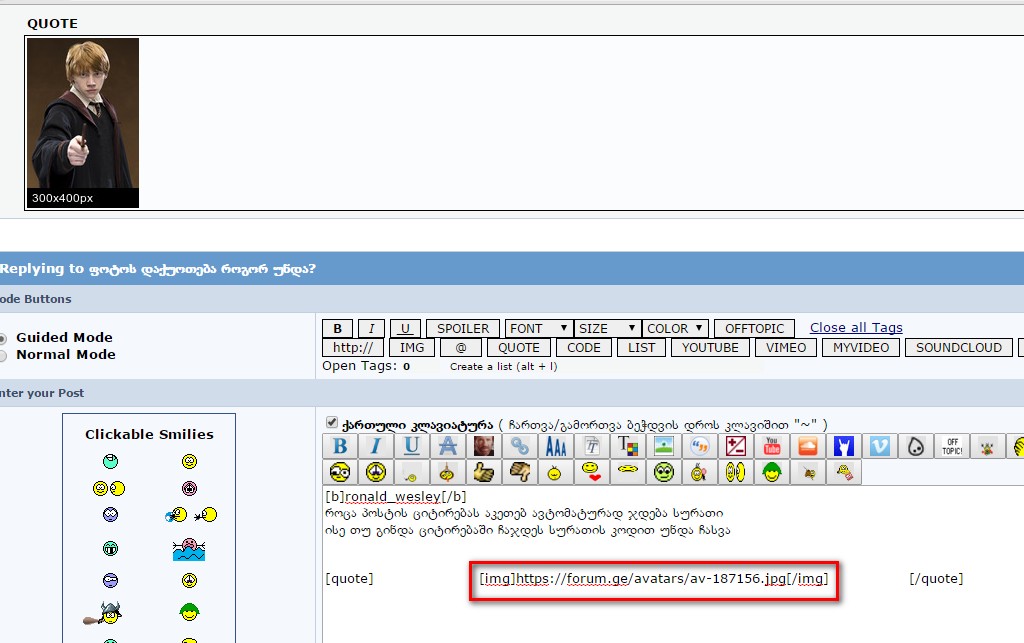Click the orange SoundCloud icon

tap(808, 447)
